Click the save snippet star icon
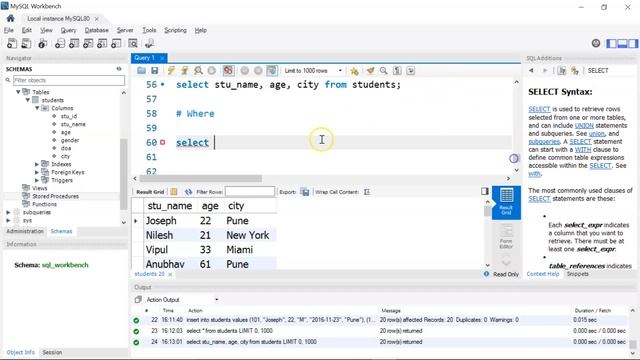 [x=354, y=71]
